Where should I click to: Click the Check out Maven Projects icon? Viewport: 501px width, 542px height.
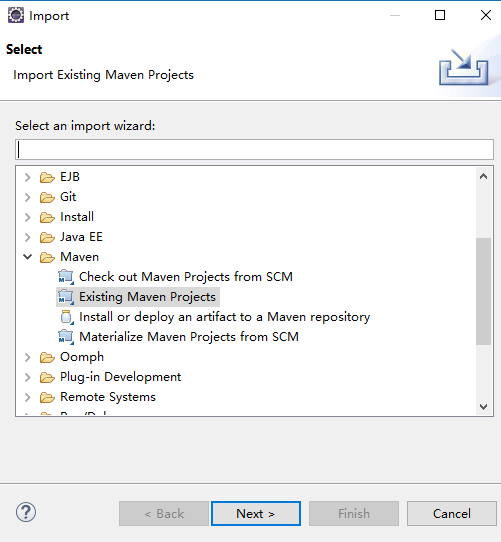click(x=66, y=277)
